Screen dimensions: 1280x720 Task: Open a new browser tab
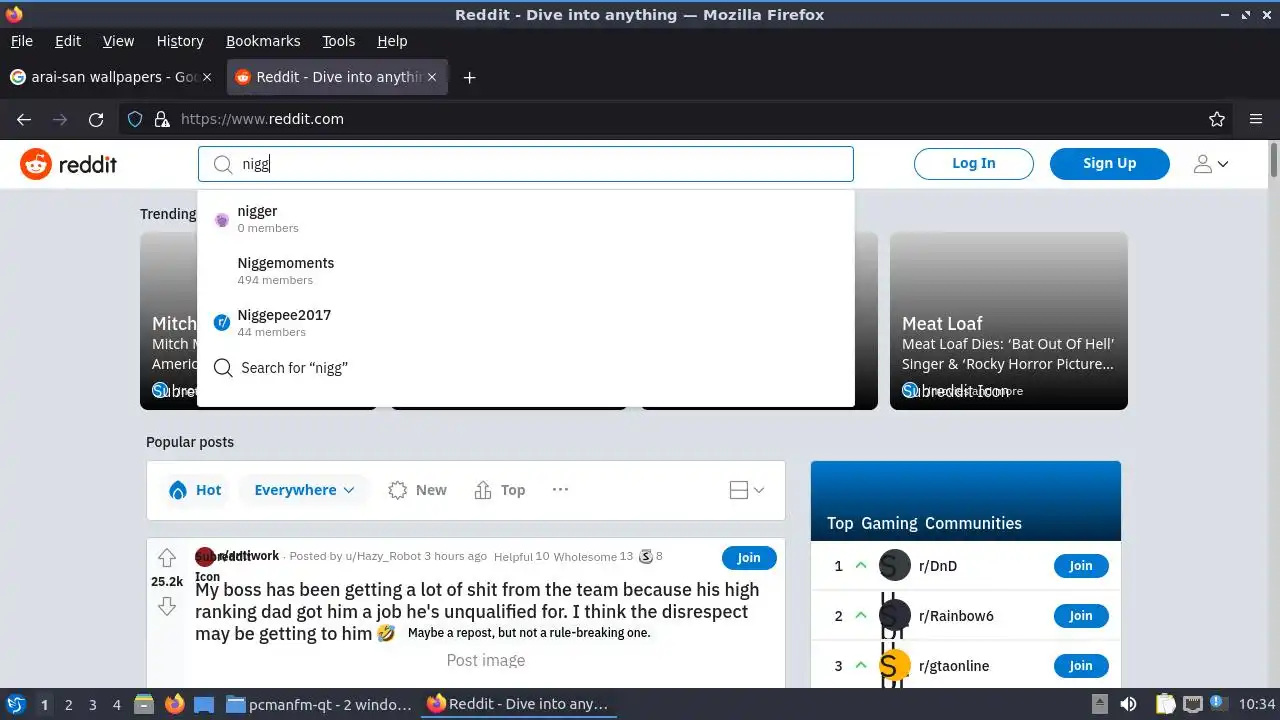pyautogui.click(x=469, y=77)
